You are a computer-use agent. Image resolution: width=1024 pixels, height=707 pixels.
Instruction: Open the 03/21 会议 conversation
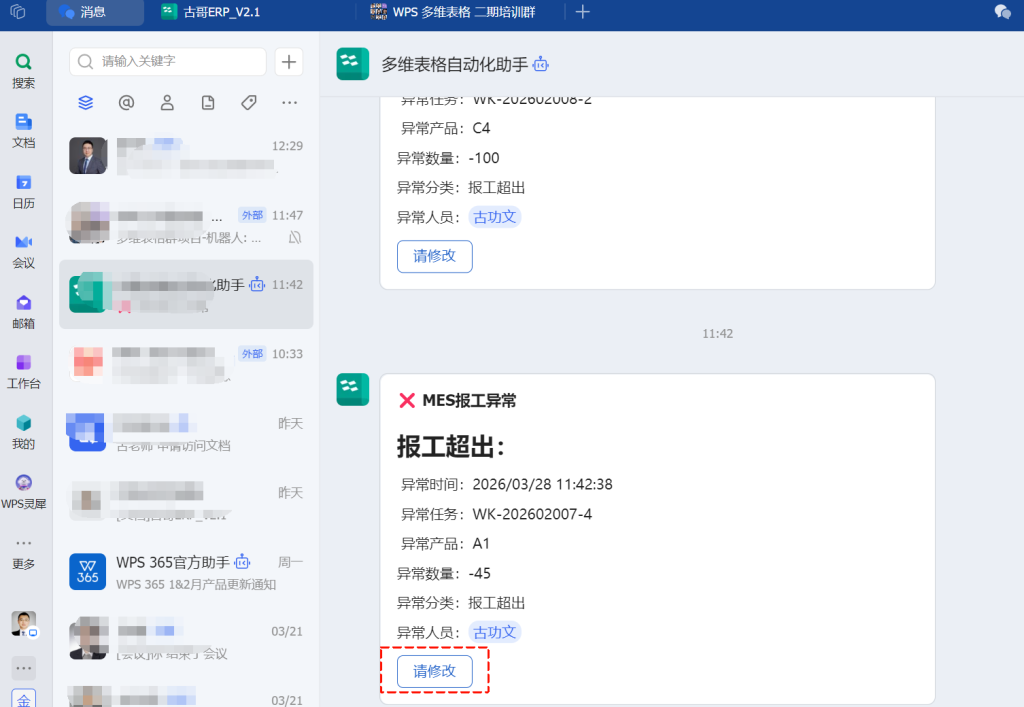(186, 642)
